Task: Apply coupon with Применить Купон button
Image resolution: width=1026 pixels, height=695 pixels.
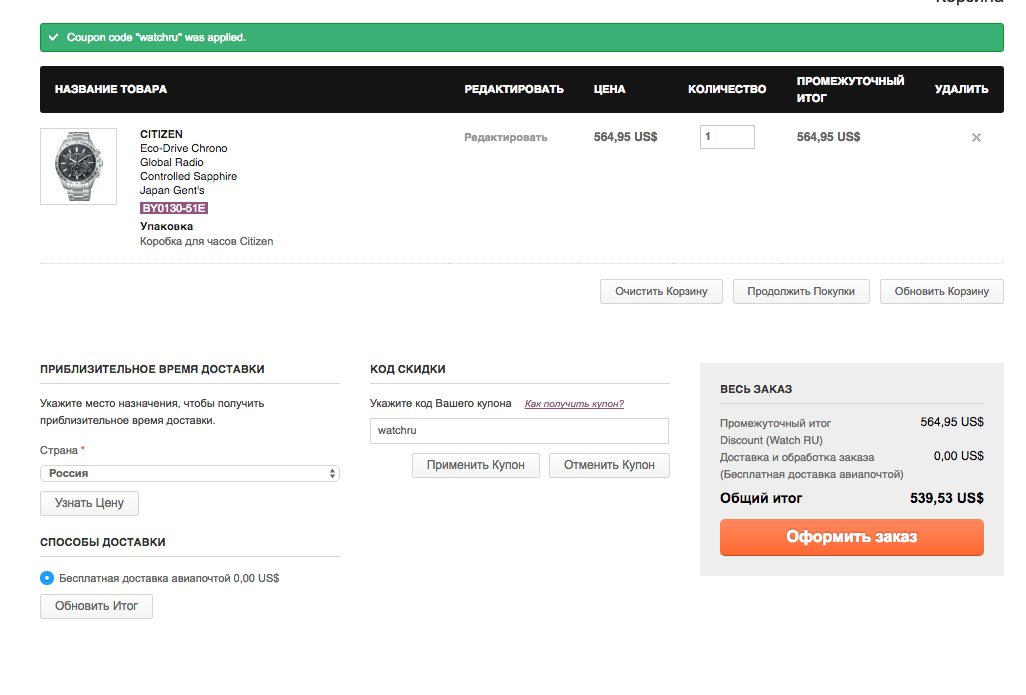Action: click(476, 465)
